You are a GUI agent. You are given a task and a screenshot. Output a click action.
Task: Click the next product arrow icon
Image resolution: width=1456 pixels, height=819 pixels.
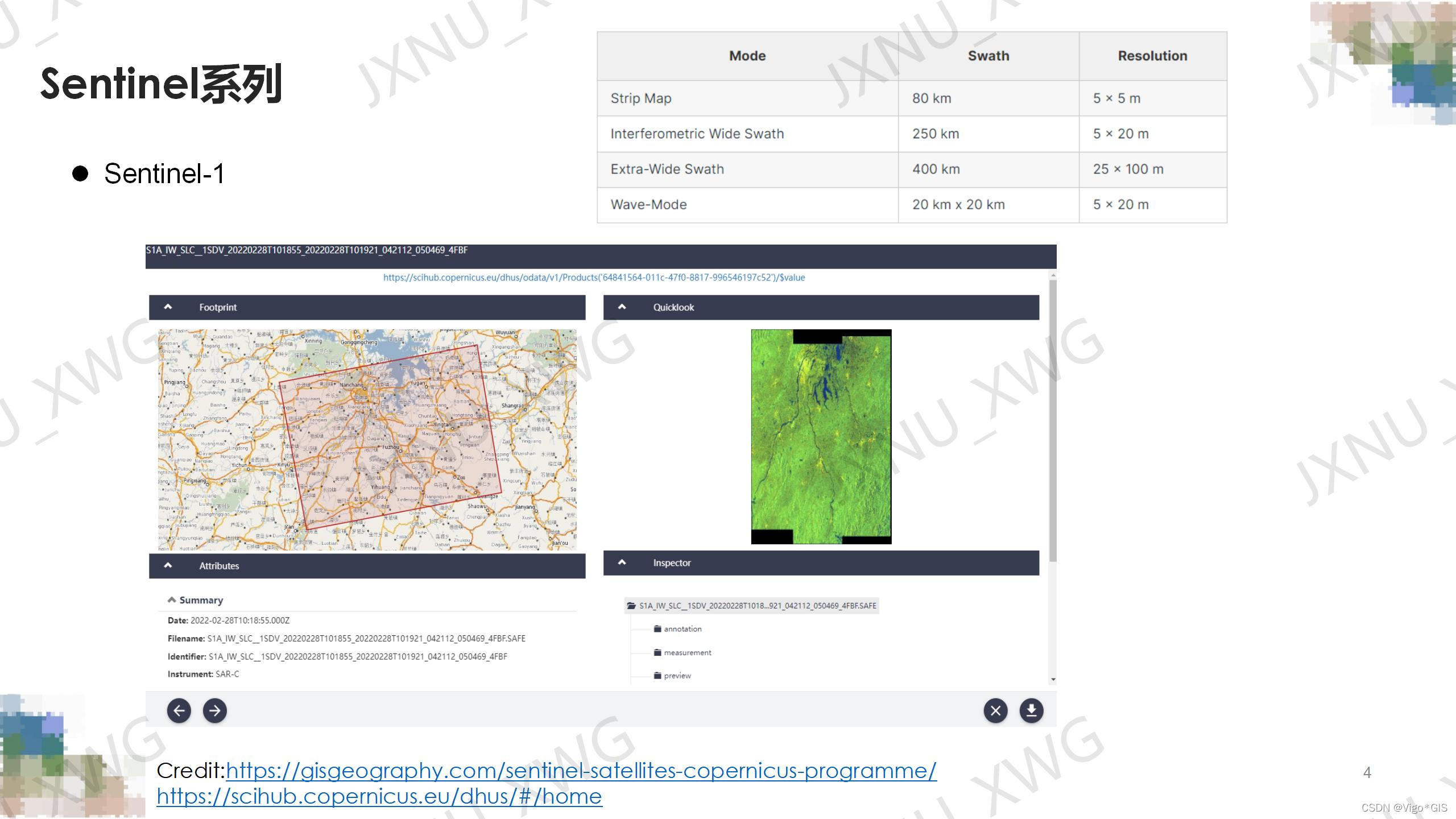tap(215, 710)
